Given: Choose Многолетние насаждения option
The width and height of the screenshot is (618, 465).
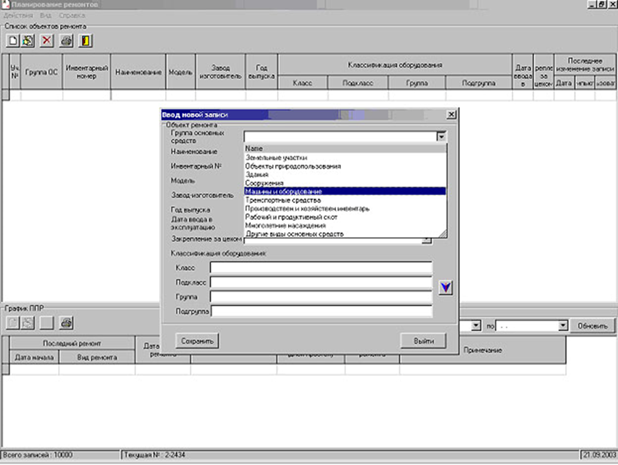Looking at the screenshot, I should click(345, 225).
